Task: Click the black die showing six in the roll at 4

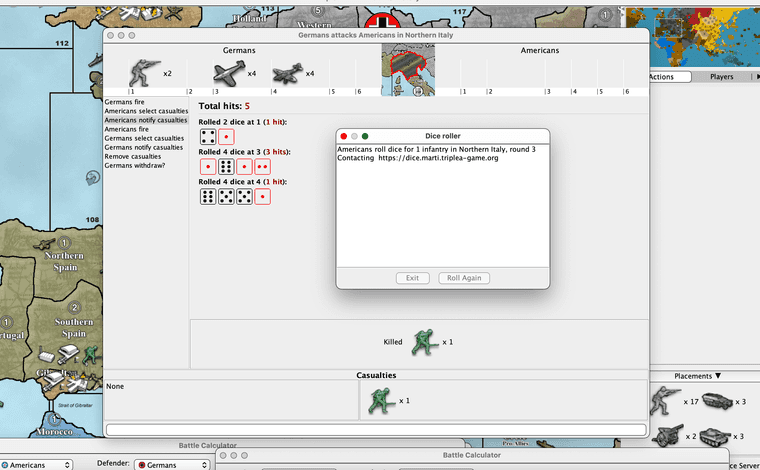Action: [208, 197]
